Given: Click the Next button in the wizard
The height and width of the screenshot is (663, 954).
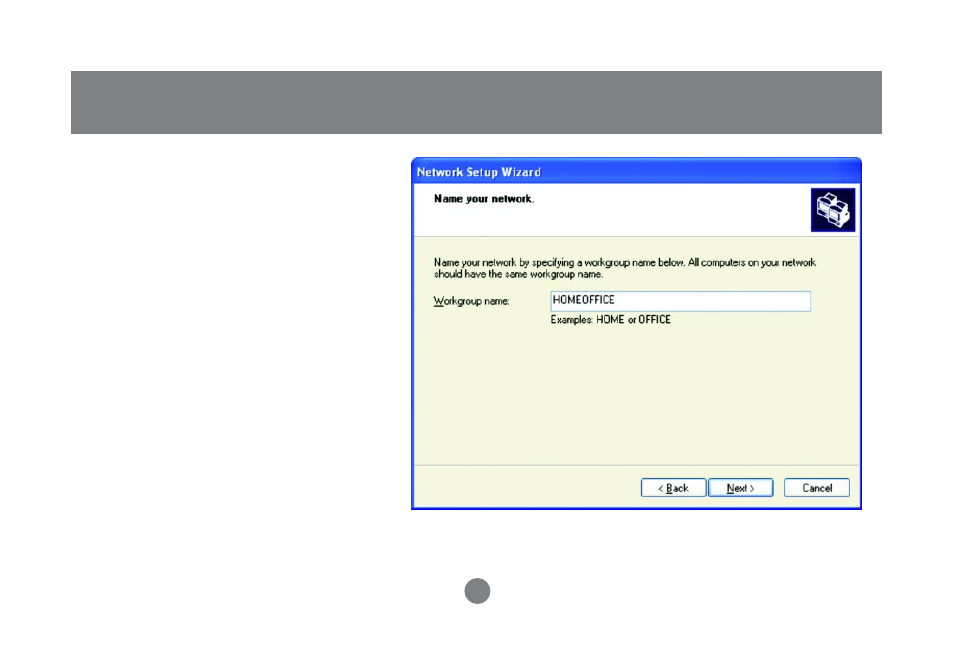Looking at the screenshot, I should [740, 488].
